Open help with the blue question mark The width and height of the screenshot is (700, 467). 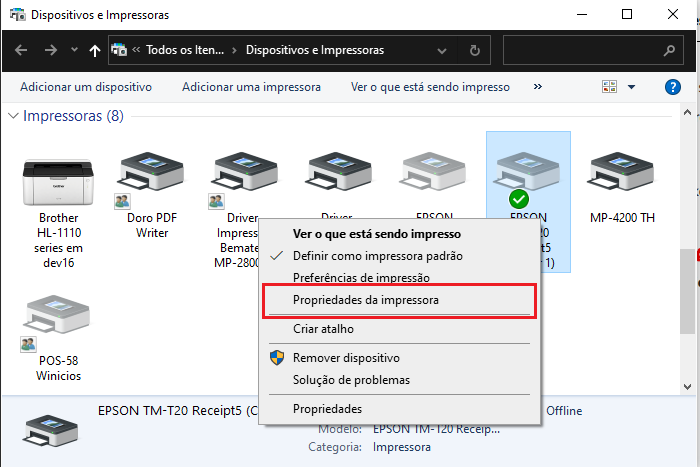click(x=673, y=87)
